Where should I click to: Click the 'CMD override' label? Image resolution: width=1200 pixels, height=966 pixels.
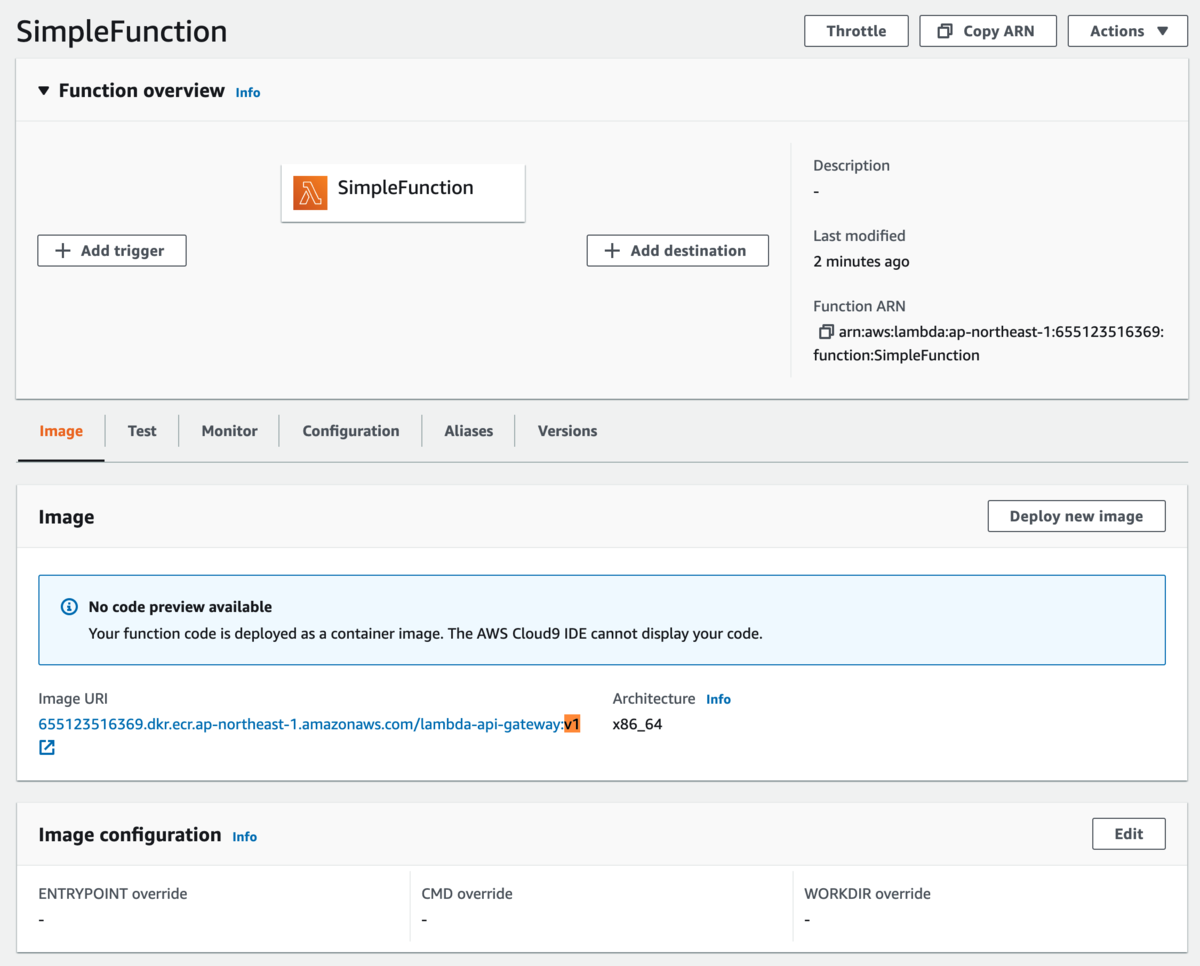click(467, 894)
